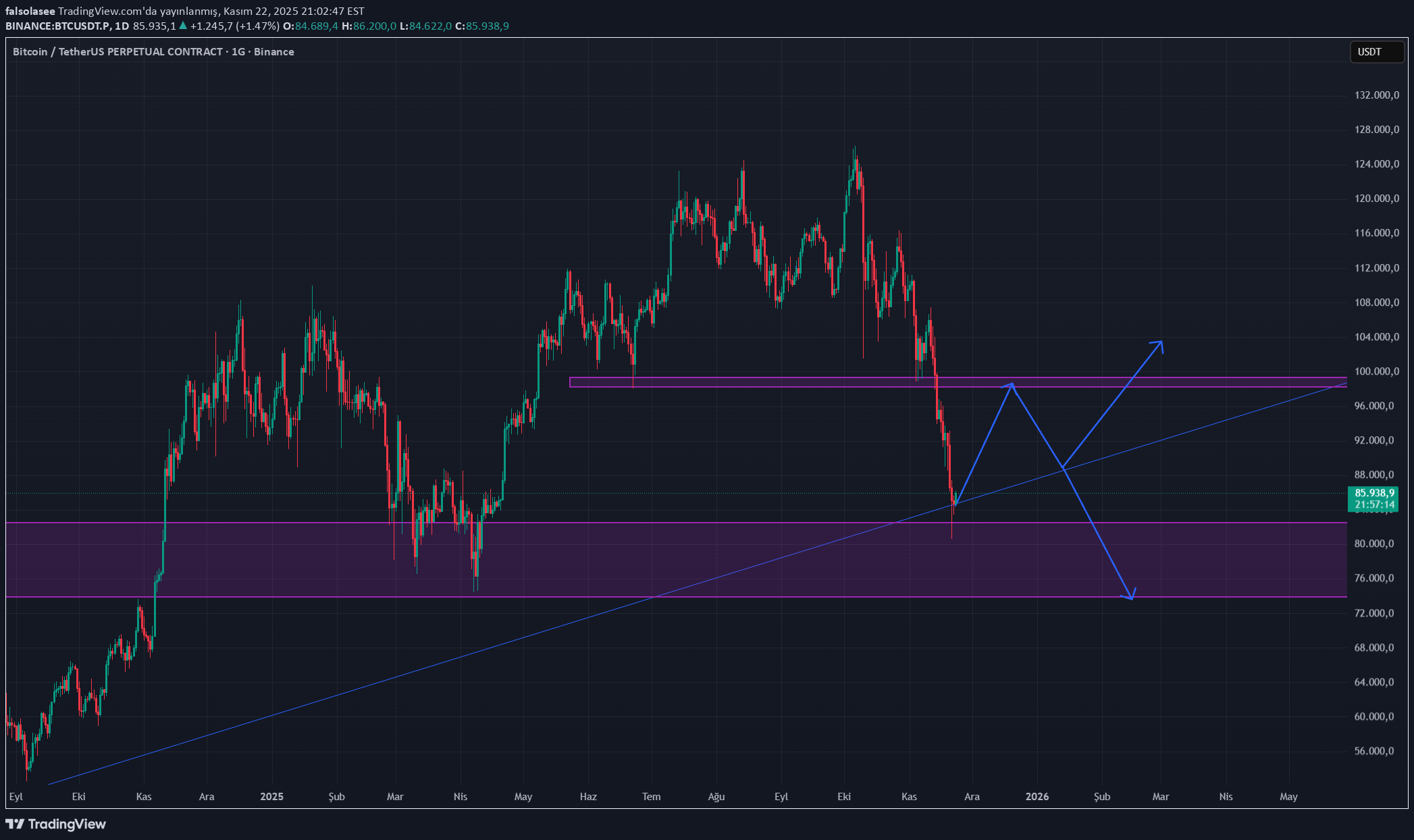The image size is (1414, 840).
Task: Click the upward blue arrowhead near 104.000
Action: pos(1161,342)
